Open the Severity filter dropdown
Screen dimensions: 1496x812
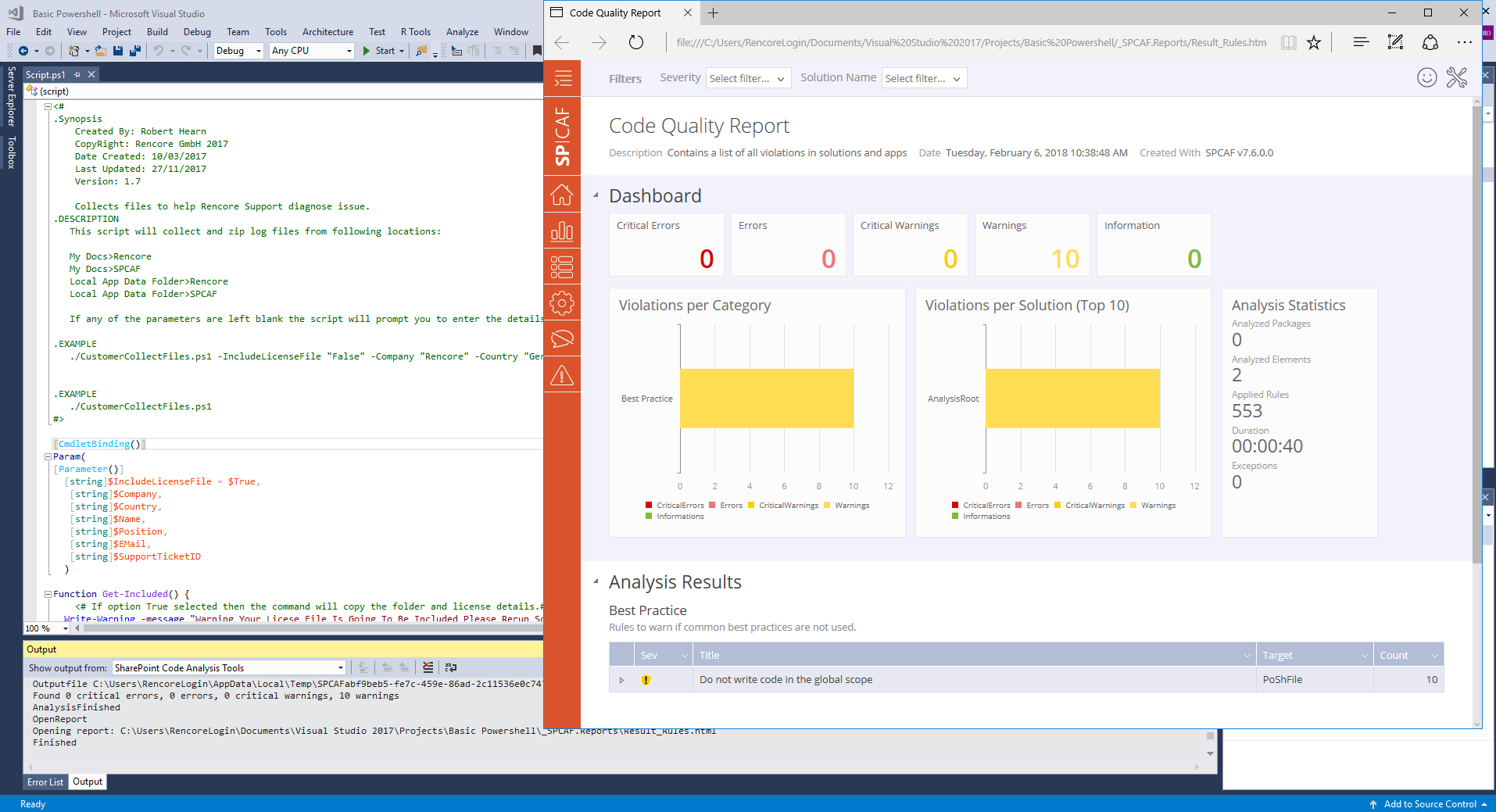tap(747, 77)
